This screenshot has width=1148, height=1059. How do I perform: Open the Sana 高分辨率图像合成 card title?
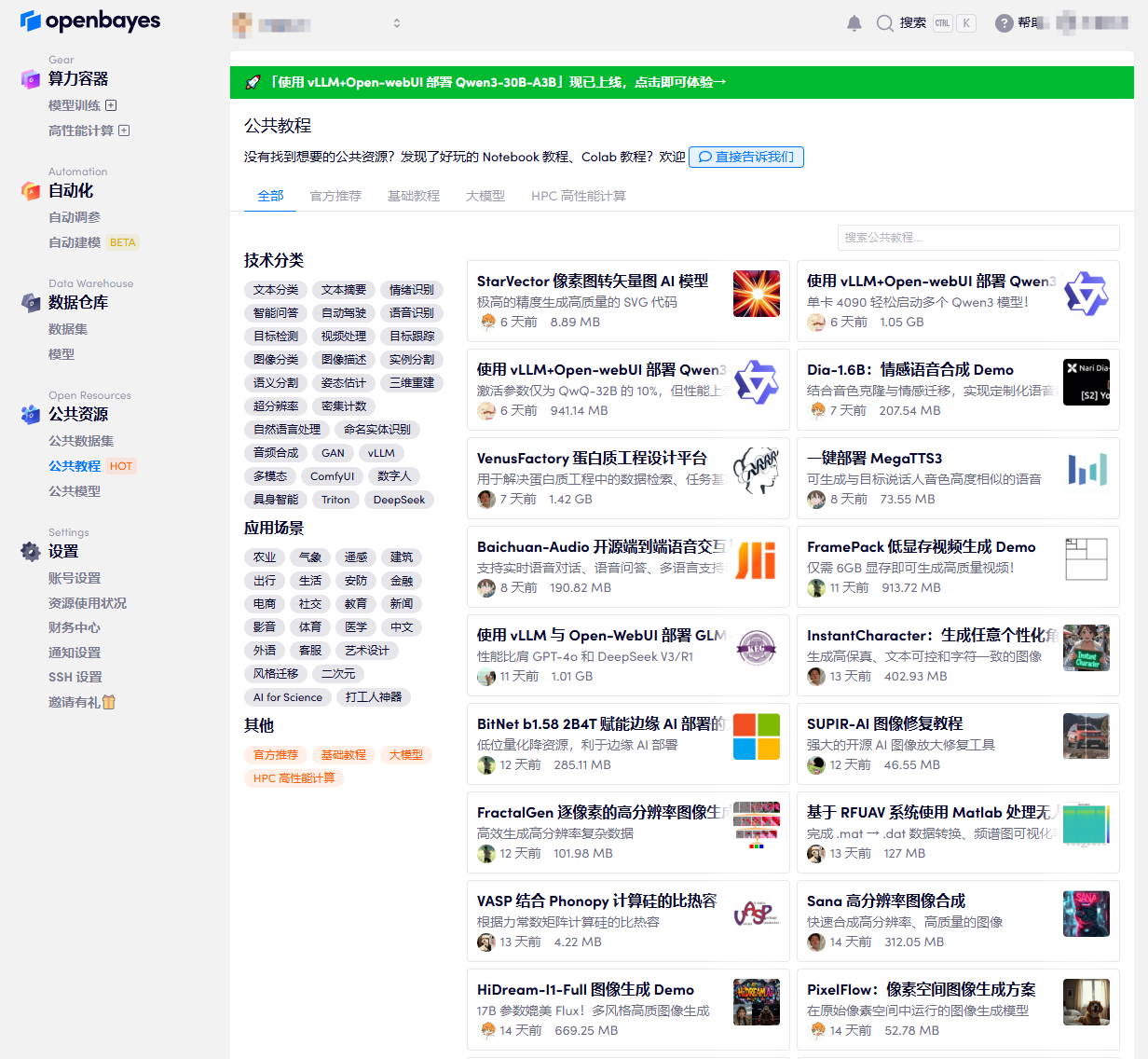pyautogui.click(x=886, y=901)
